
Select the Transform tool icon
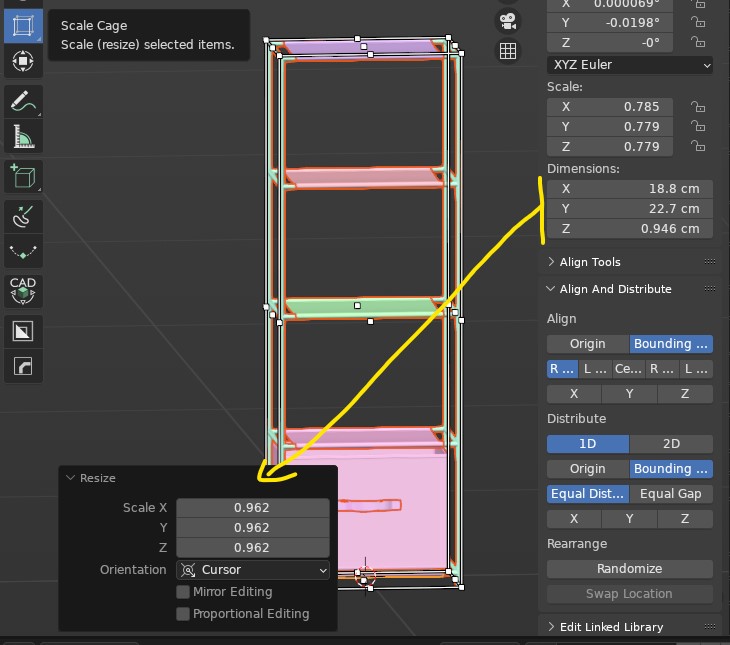[x=23, y=61]
